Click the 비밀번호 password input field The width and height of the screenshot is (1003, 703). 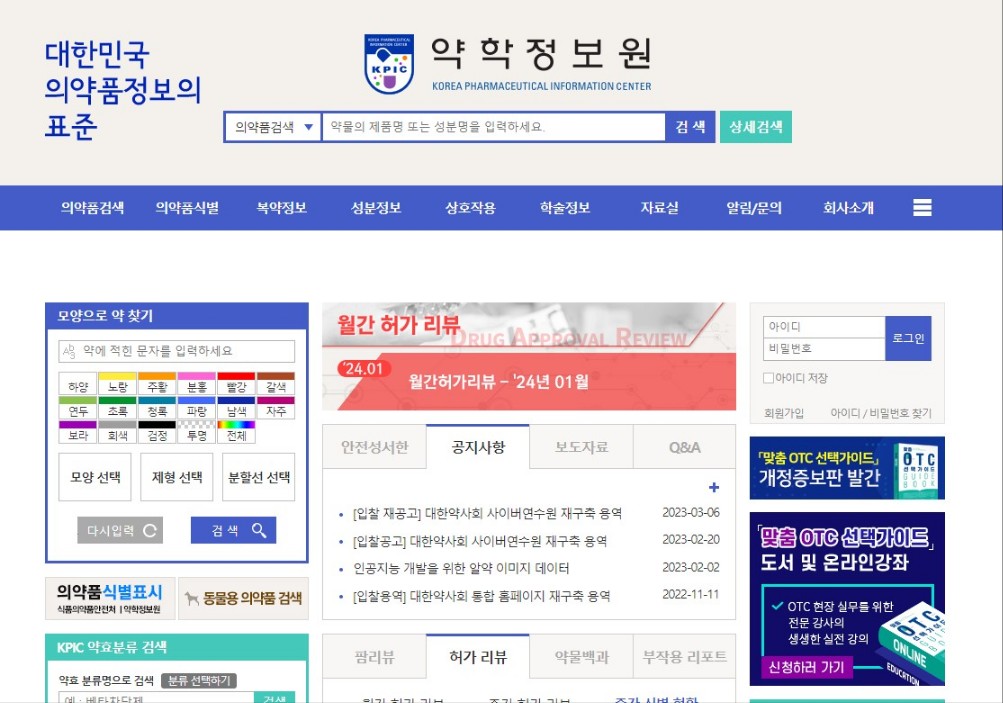pyautogui.click(x=824, y=349)
